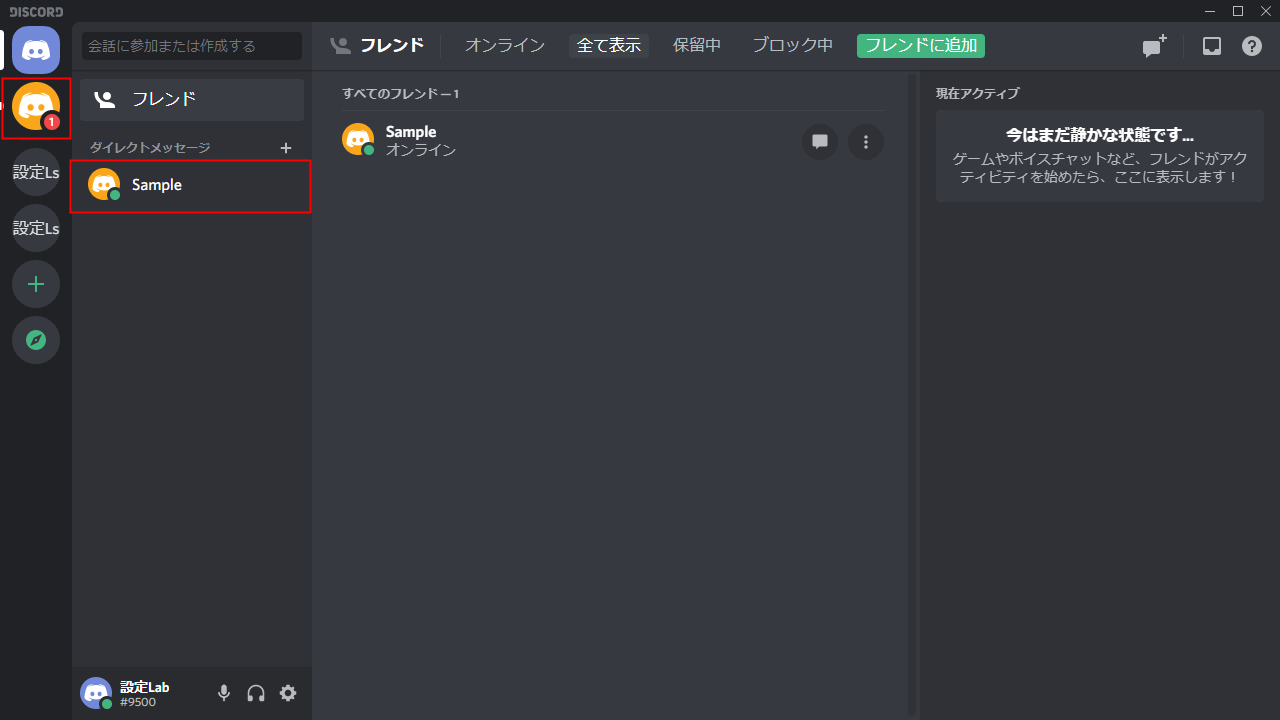Explore public servers compass icon
The image size is (1280, 720).
click(x=36, y=340)
